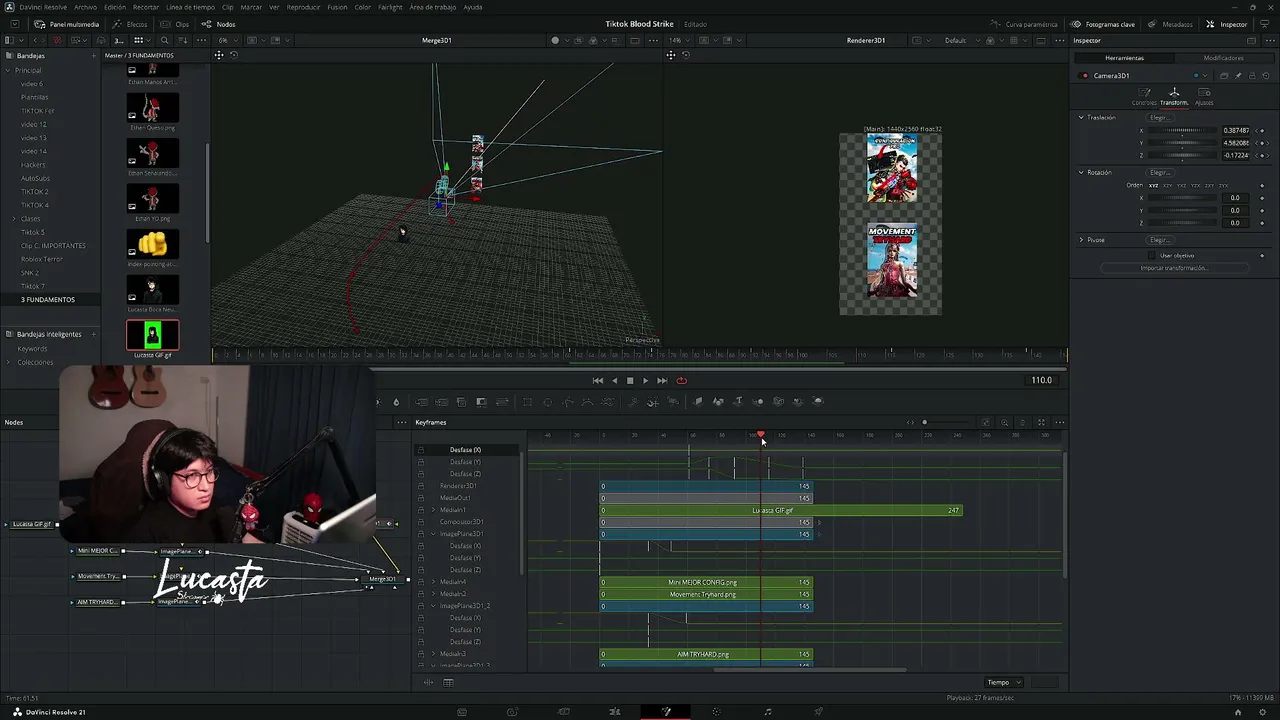Viewport: 1280px width, 720px height.
Task: Click the stop playback button
Action: 630,380
